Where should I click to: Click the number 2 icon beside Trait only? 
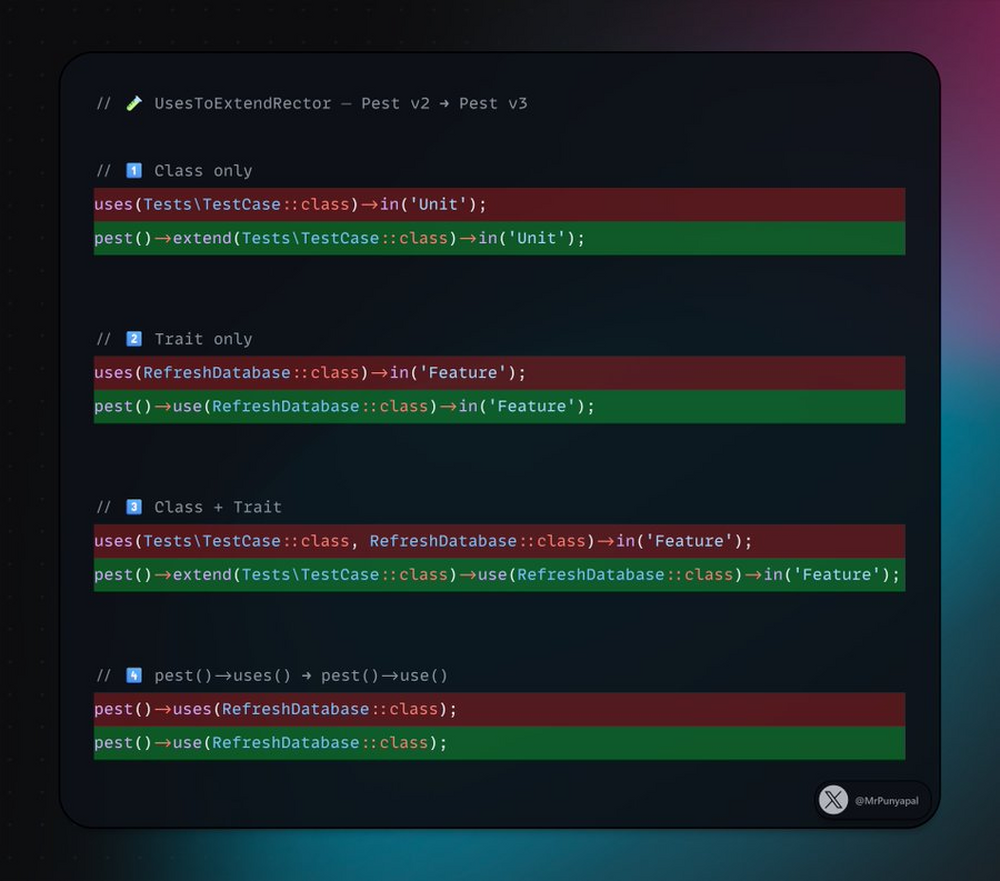pyautogui.click(x=134, y=339)
